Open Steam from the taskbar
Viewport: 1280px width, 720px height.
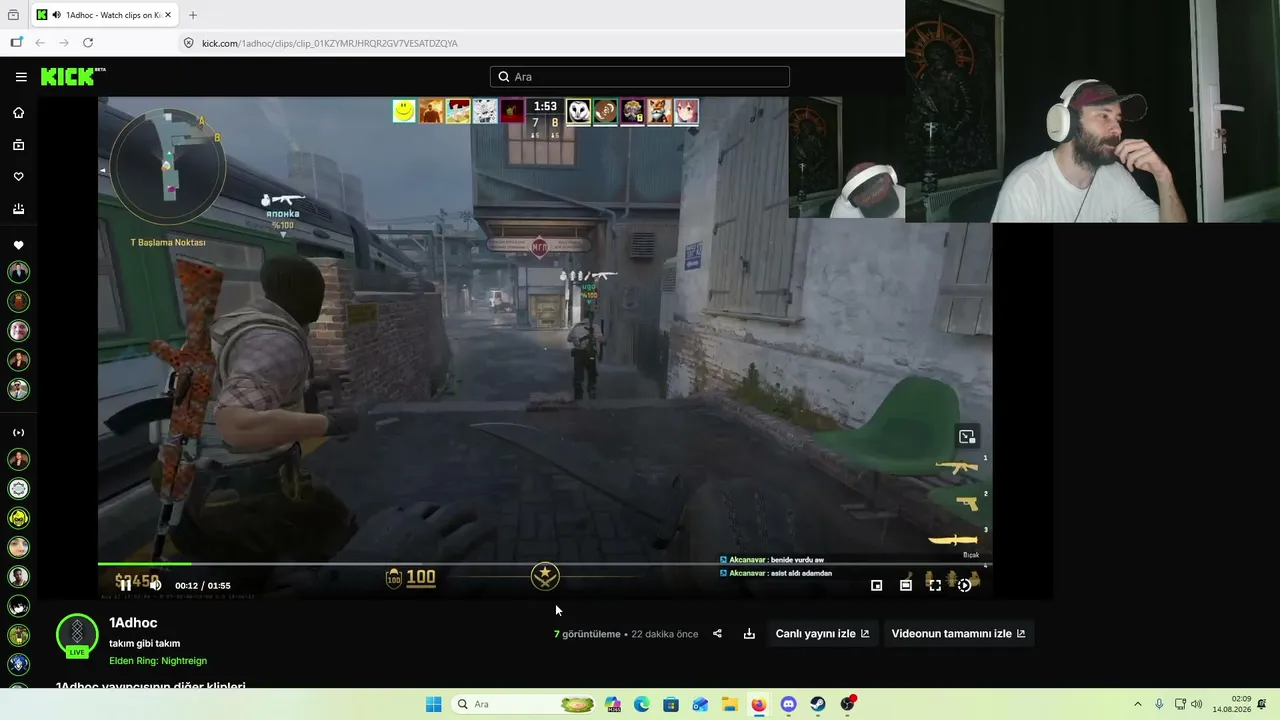click(x=817, y=704)
